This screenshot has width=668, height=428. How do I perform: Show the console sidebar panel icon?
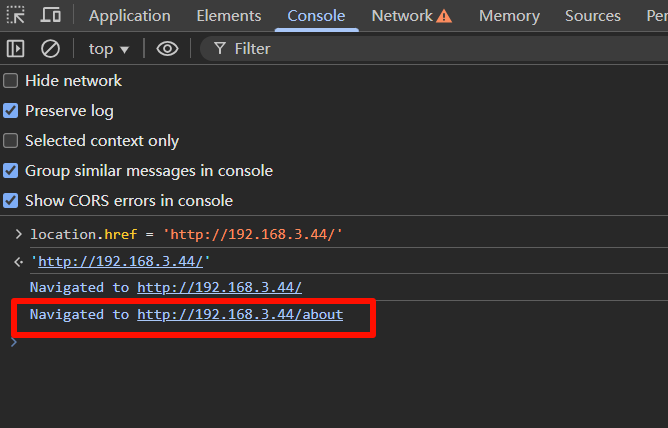coord(15,48)
